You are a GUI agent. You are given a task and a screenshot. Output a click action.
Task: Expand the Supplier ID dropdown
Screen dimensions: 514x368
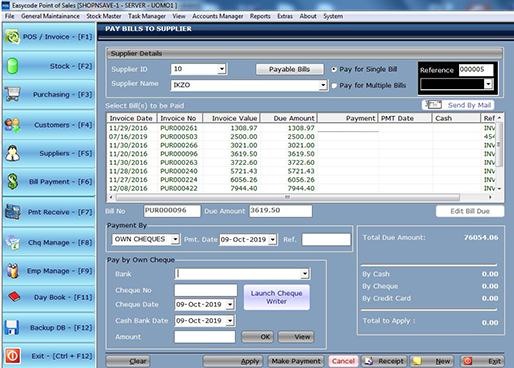point(222,69)
